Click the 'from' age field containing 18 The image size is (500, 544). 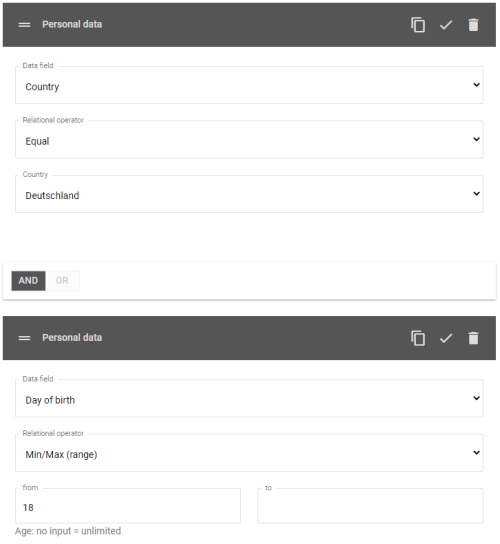click(128, 506)
